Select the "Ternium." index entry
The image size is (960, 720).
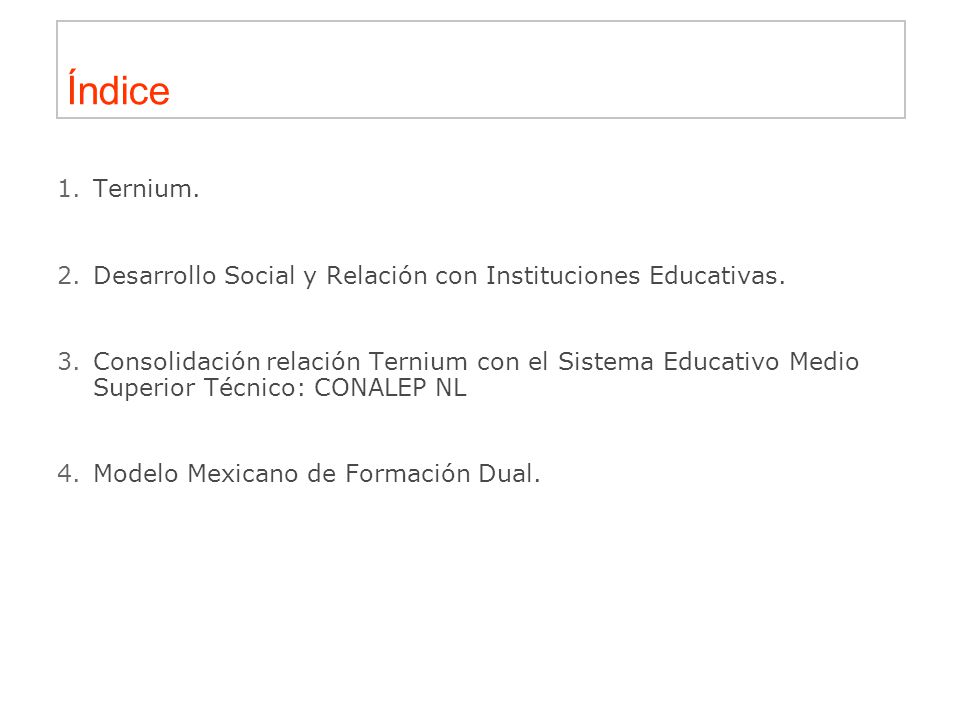point(146,189)
